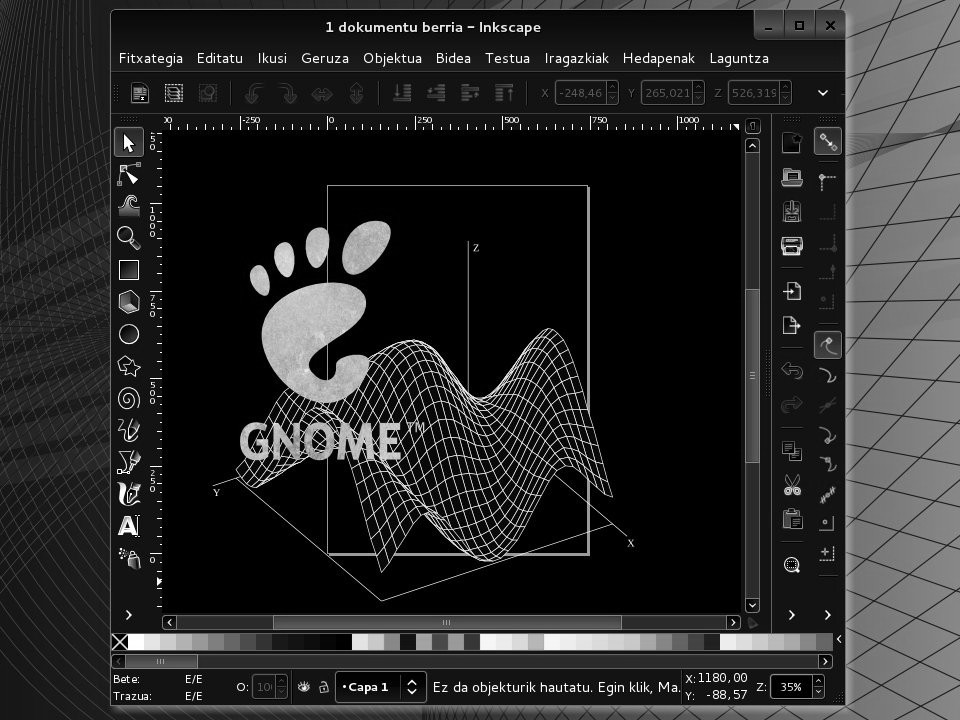Select the Bezier pen tool

(x=129, y=462)
